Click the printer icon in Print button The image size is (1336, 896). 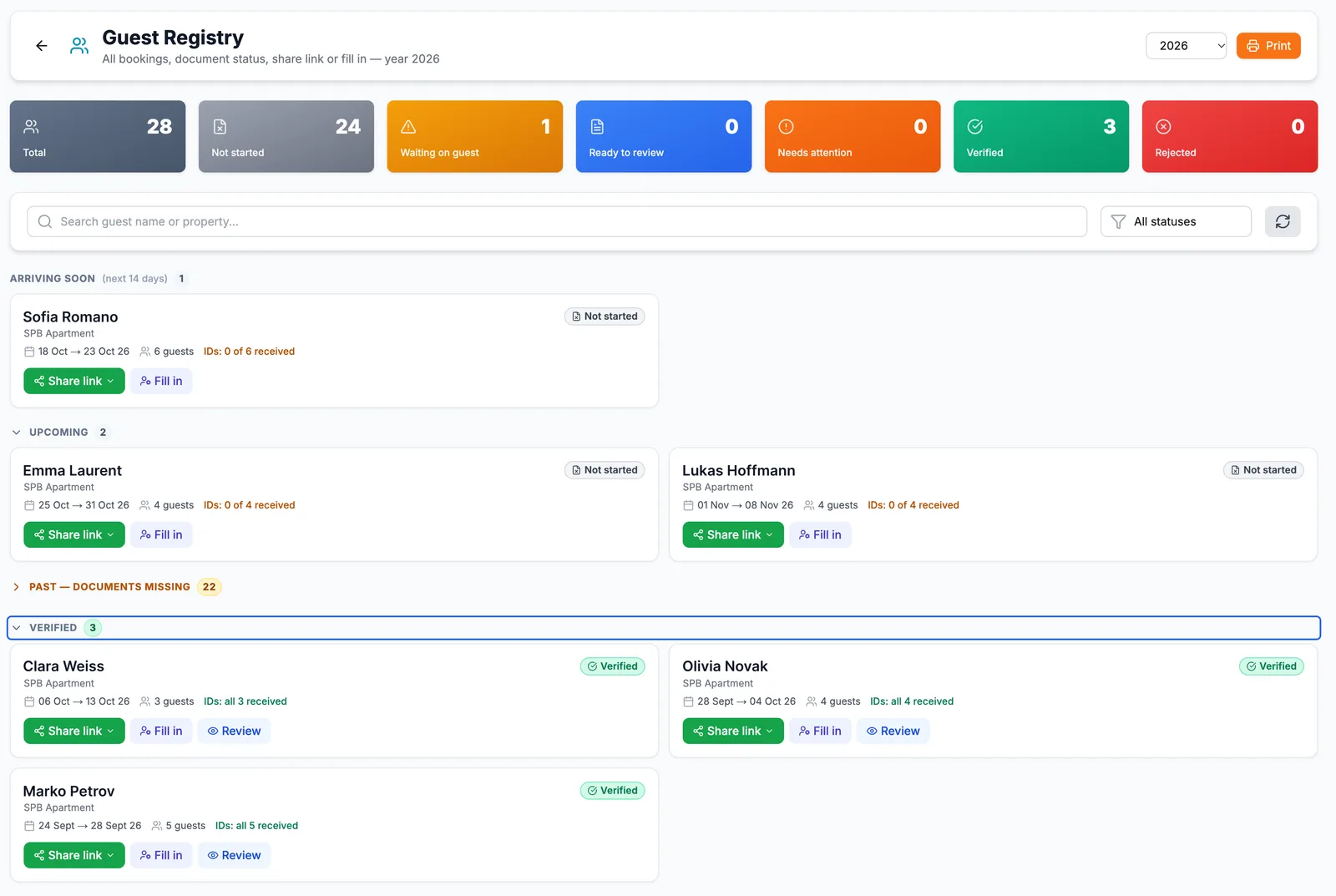tap(1252, 46)
